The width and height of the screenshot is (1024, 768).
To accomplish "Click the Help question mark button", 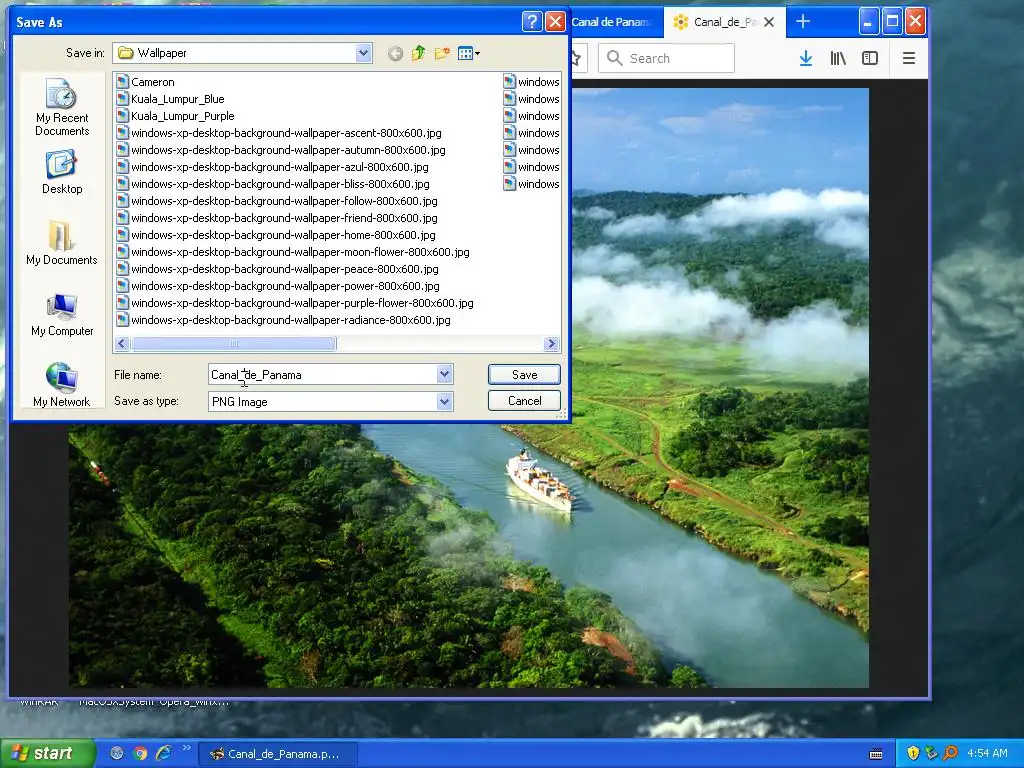I will (x=532, y=22).
